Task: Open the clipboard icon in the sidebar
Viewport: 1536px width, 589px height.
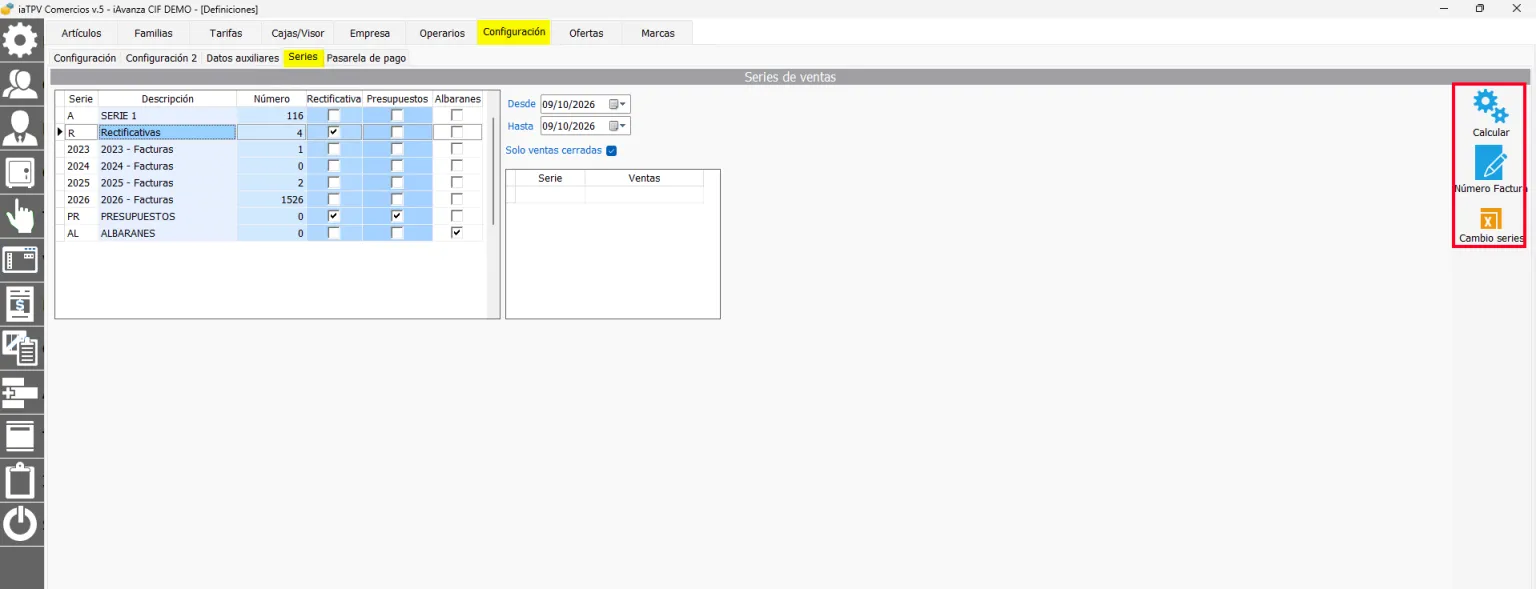Action: [21, 480]
